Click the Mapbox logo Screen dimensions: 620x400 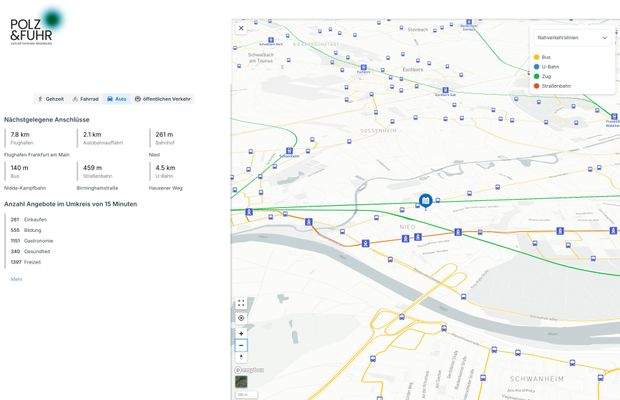tap(250, 370)
